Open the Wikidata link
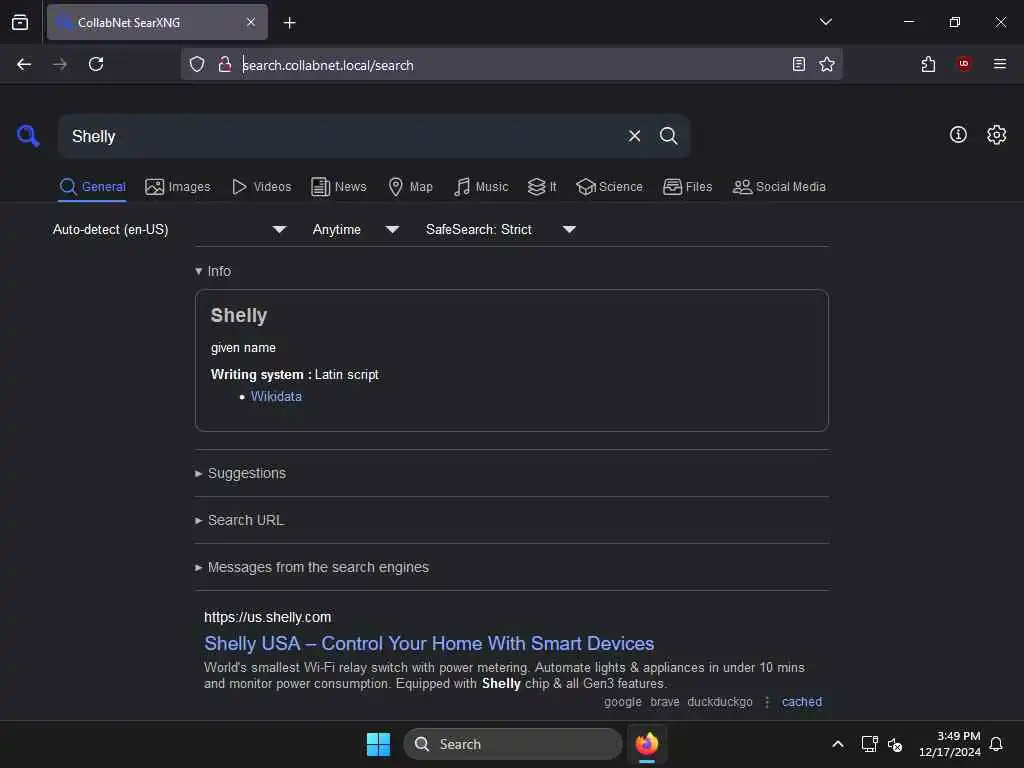 point(276,396)
